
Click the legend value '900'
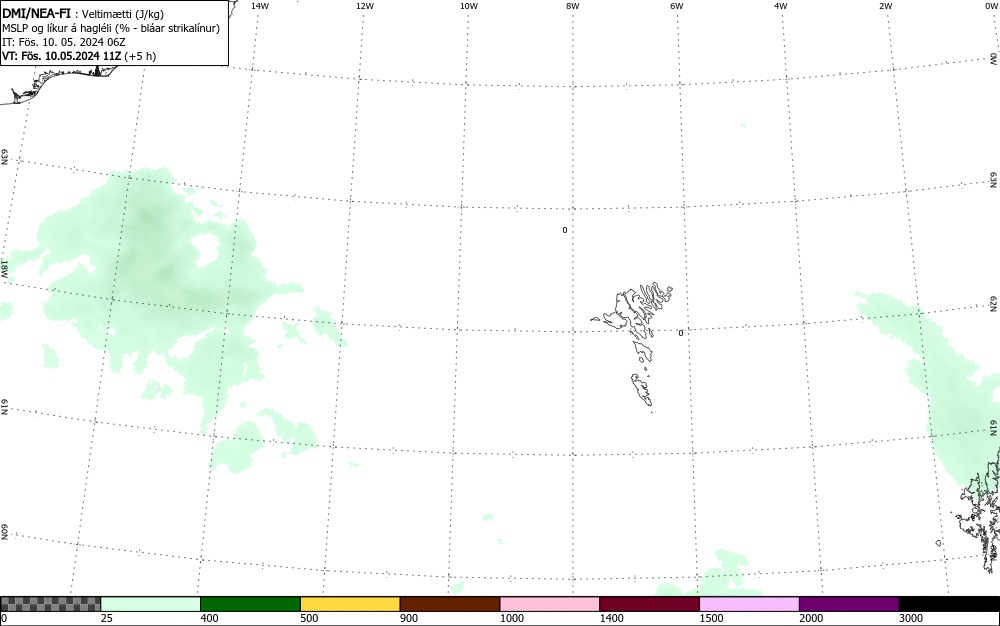409,618
